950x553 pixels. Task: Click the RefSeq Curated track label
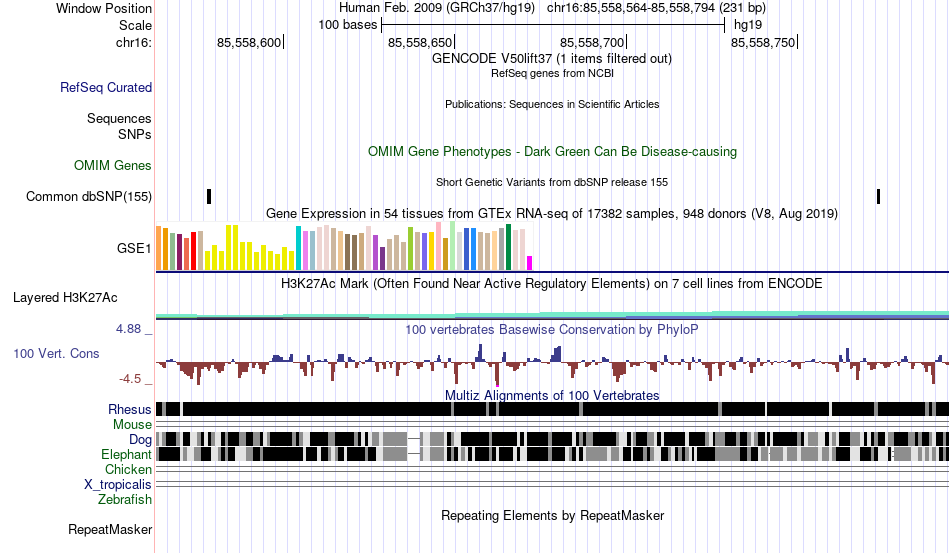click(106, 87)
